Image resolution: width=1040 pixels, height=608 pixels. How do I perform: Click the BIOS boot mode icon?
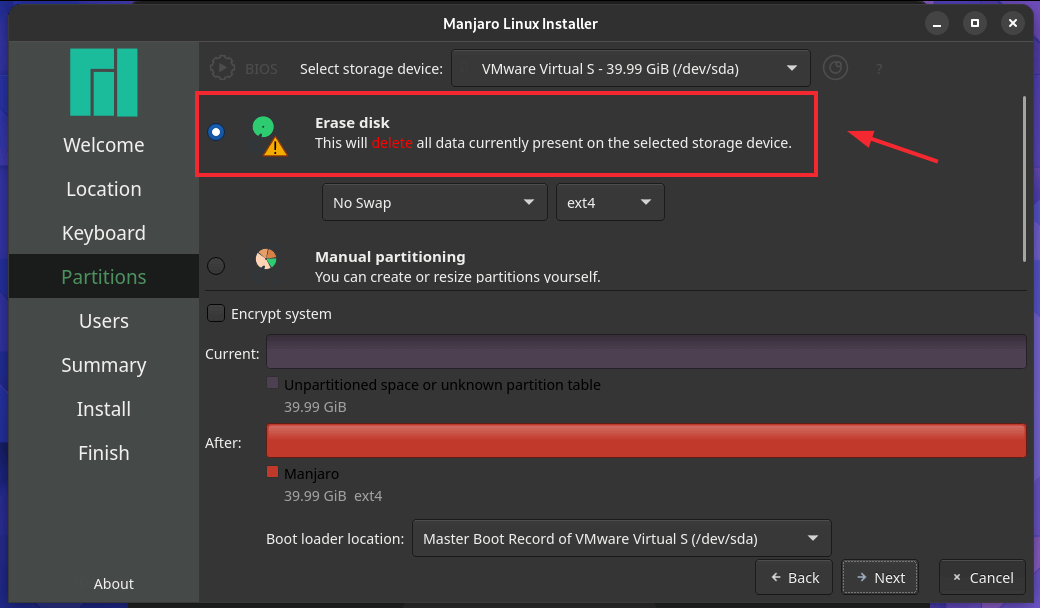click(222, 69)
